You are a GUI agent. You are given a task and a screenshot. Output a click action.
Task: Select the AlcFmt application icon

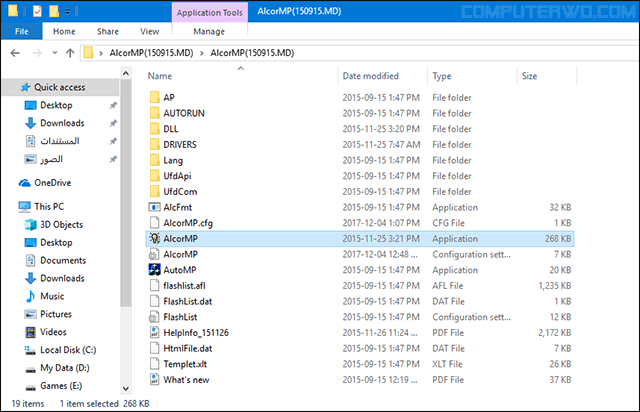pos(154,207)
